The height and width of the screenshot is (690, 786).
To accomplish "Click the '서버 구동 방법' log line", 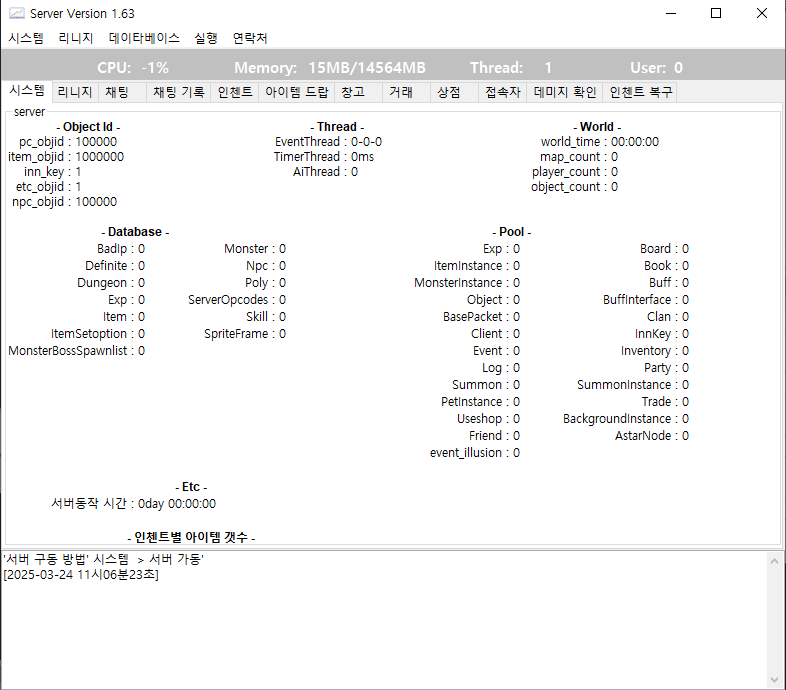I will 103,560.
